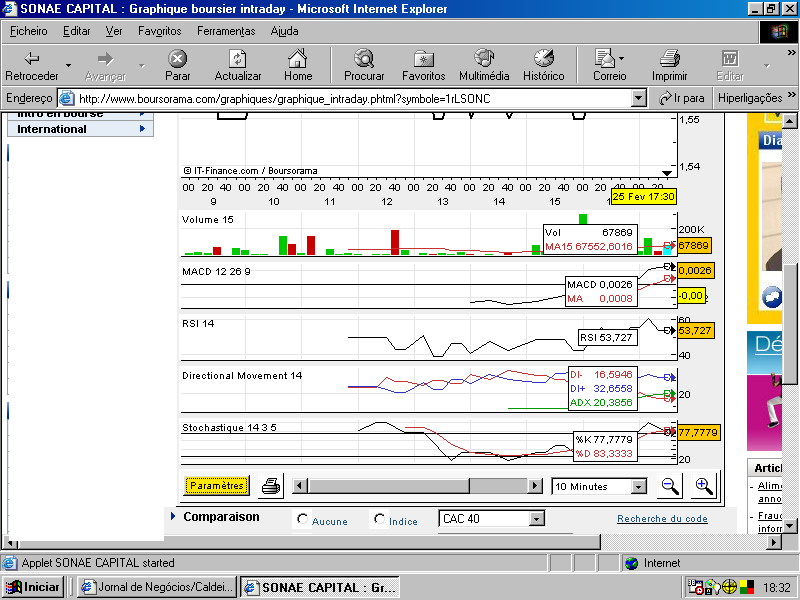Click the MACD 12 26 9 label

pyautogui.click(x=216, y=271)
